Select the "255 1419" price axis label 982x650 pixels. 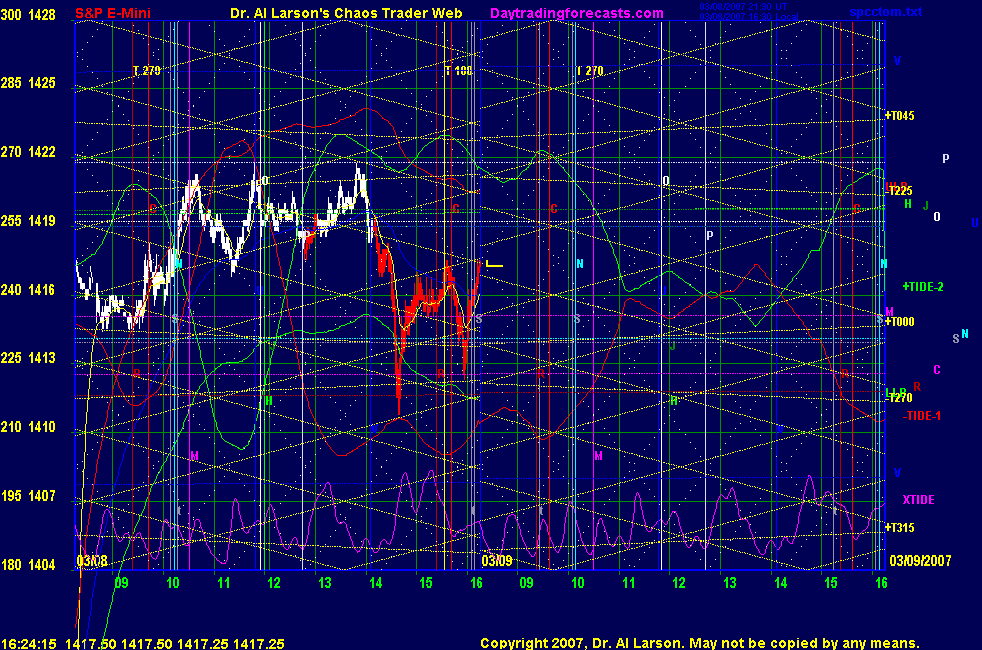coord(28,220)
